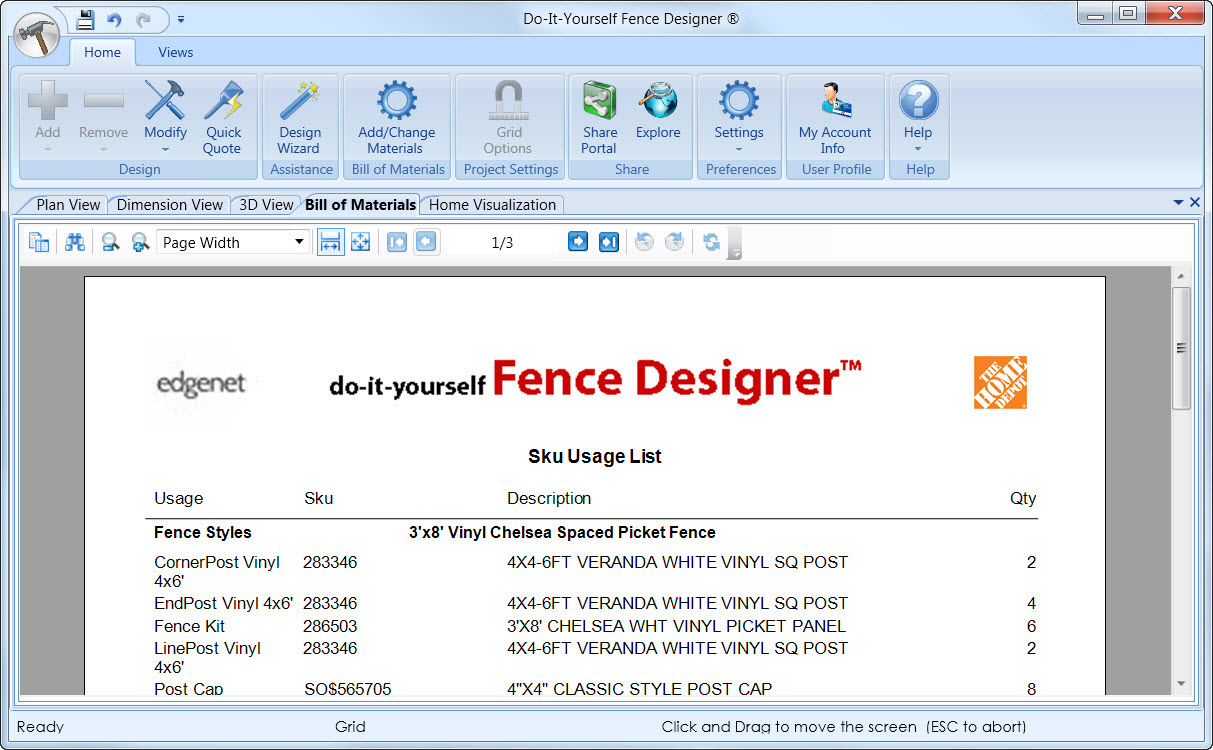Viewport: 1213px width, 750px height.
Task: Refresh the Bill of Materials report
Action: [711, 242]
